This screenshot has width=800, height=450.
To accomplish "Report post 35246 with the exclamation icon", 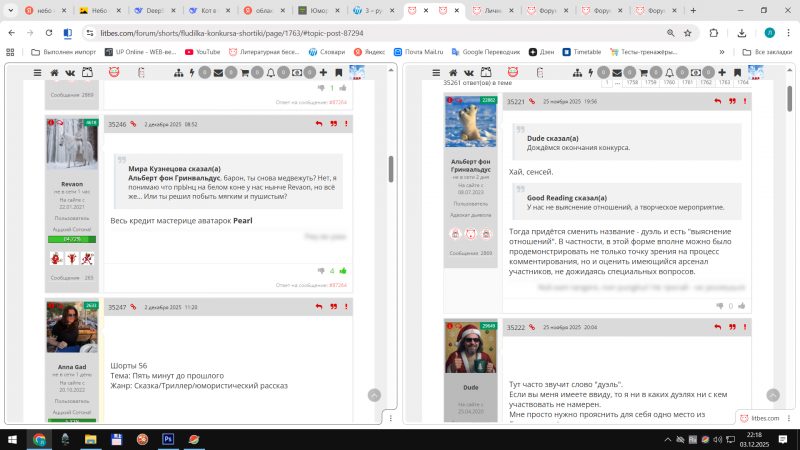I will [x=346, y=124].
